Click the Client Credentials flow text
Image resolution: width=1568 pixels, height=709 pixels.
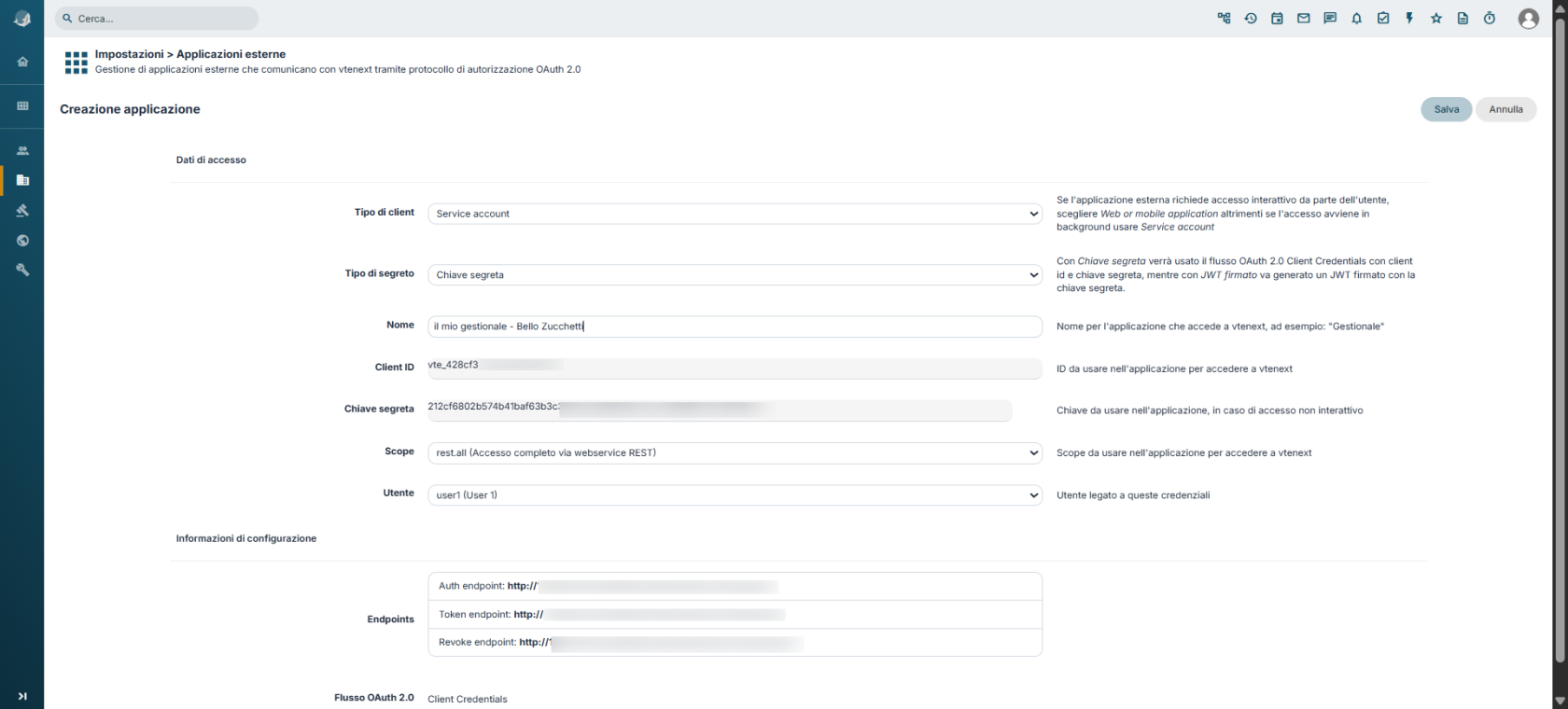pos(468,699)
